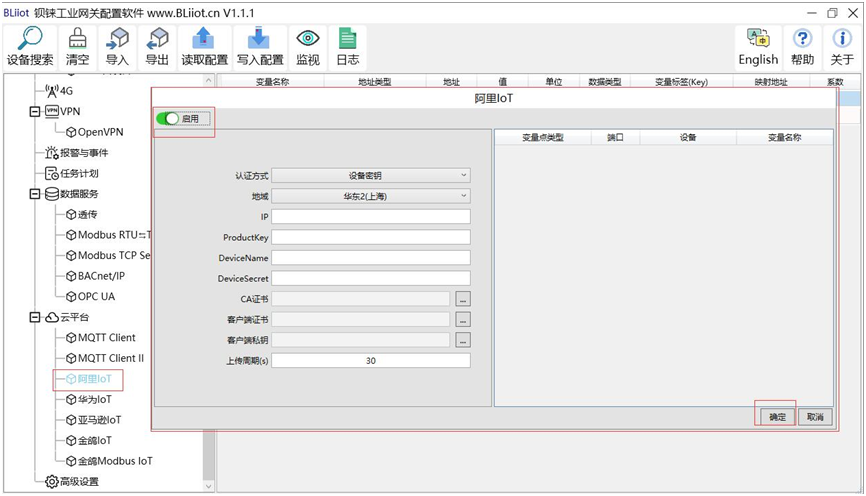Select the MQTT Client II tree item
866x496 pixels.
point(105,358)
